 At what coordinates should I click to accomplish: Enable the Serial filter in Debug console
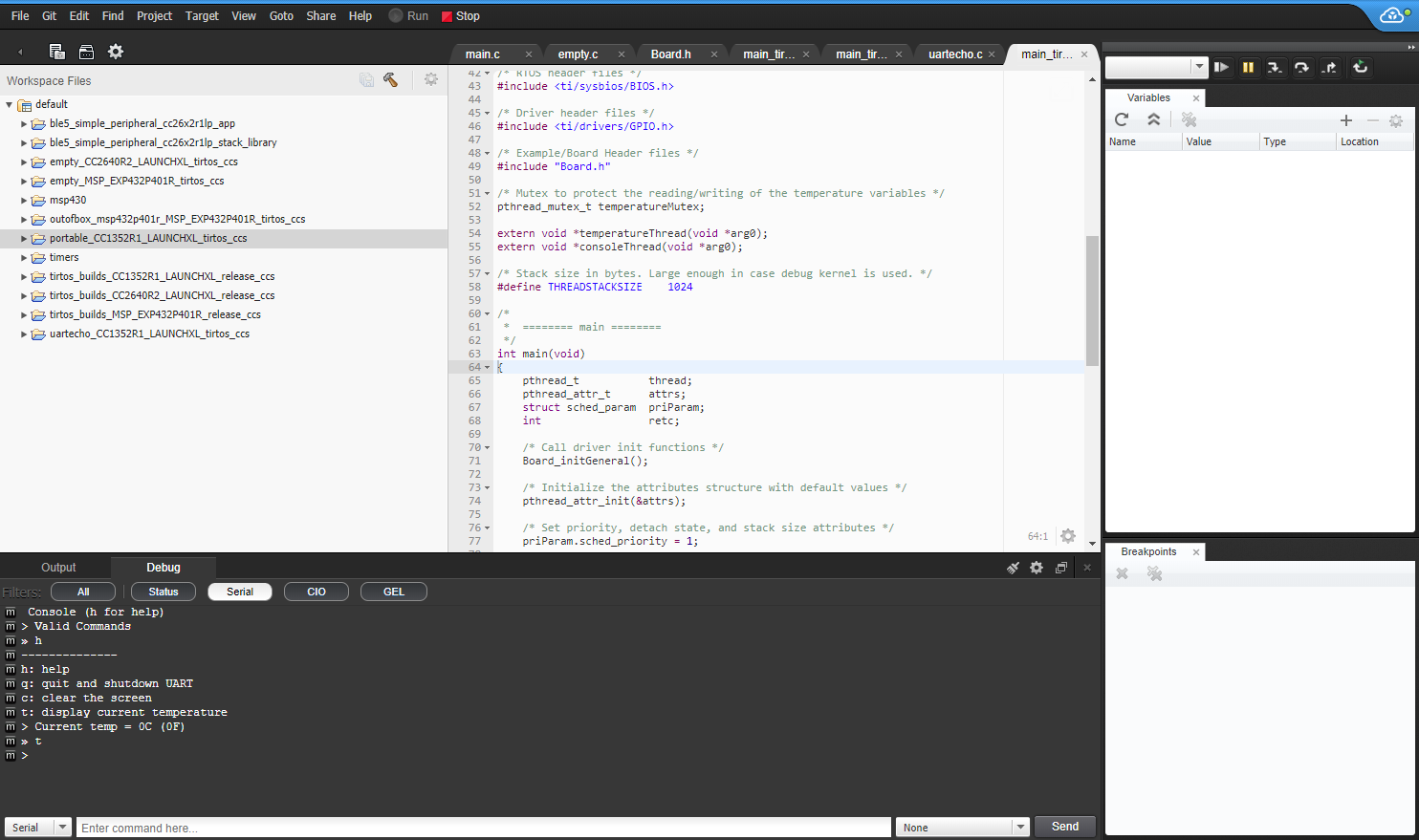[239, 591]
